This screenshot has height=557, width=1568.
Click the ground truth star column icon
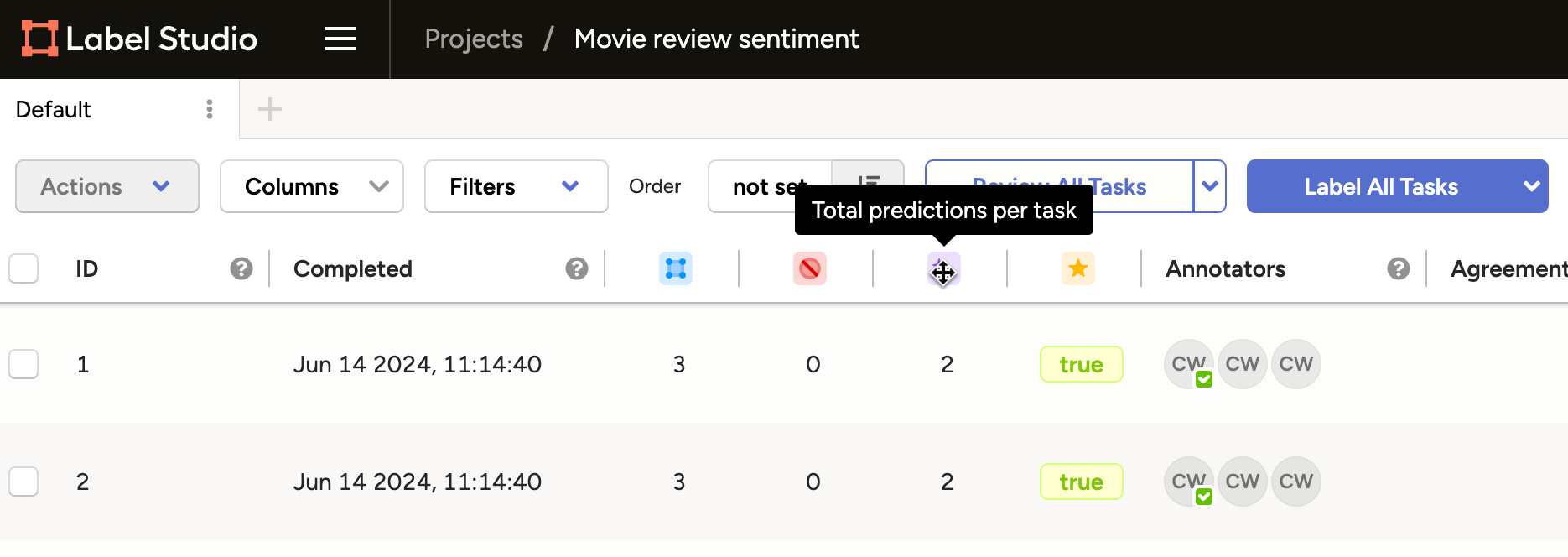pos(1078,268)
